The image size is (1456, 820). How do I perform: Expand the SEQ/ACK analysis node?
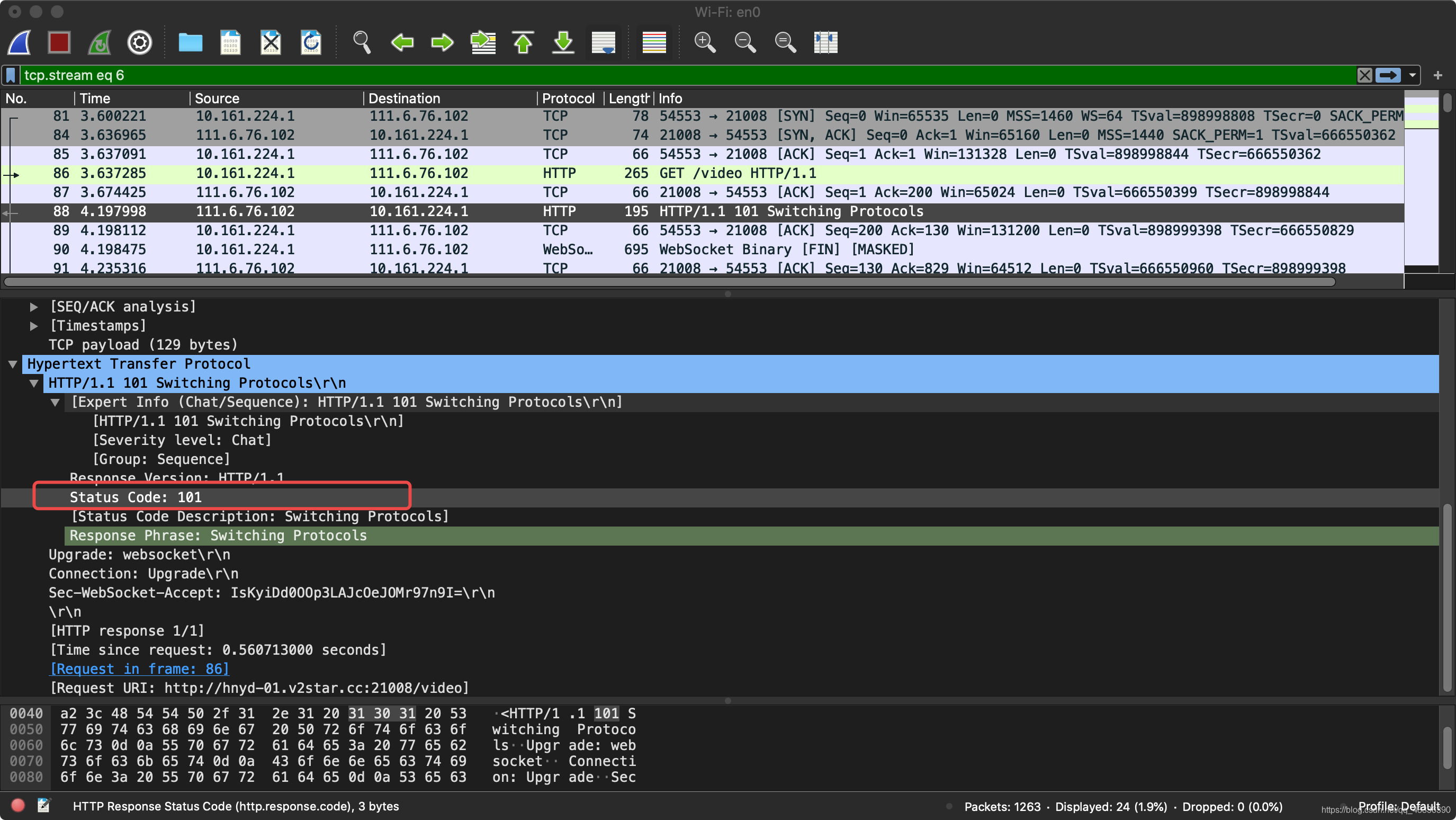34,307
